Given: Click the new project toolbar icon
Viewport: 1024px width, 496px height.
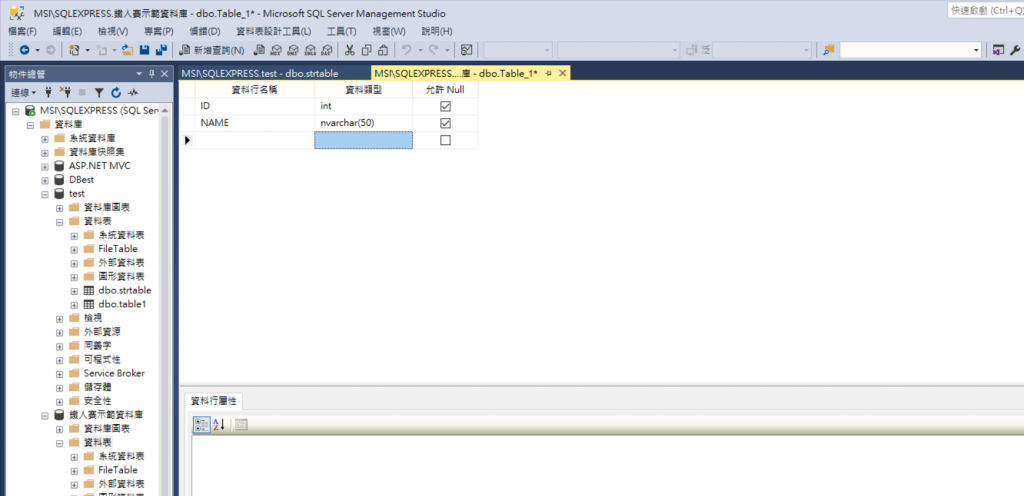Looking at the screenshot, I should [74, 50].
